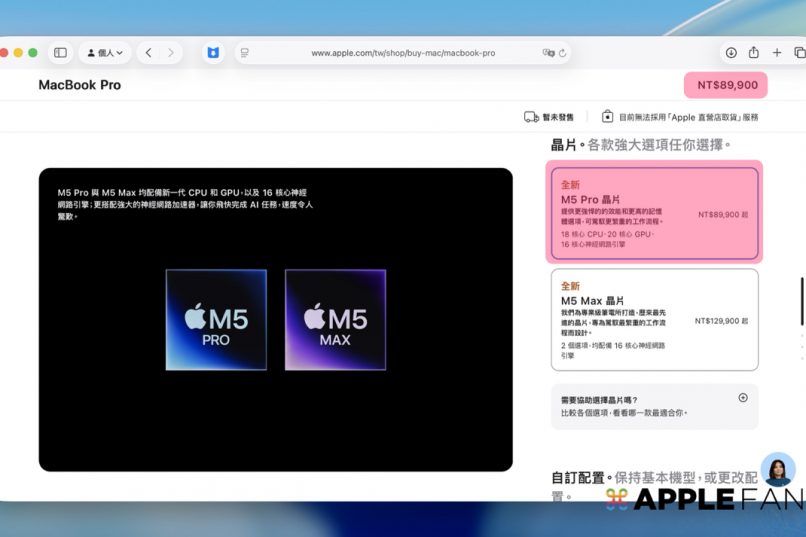This screenshot has height=537, width=806.
Task: Click the Apple 直營店取貨 pickup info
Action: [679, 117]
